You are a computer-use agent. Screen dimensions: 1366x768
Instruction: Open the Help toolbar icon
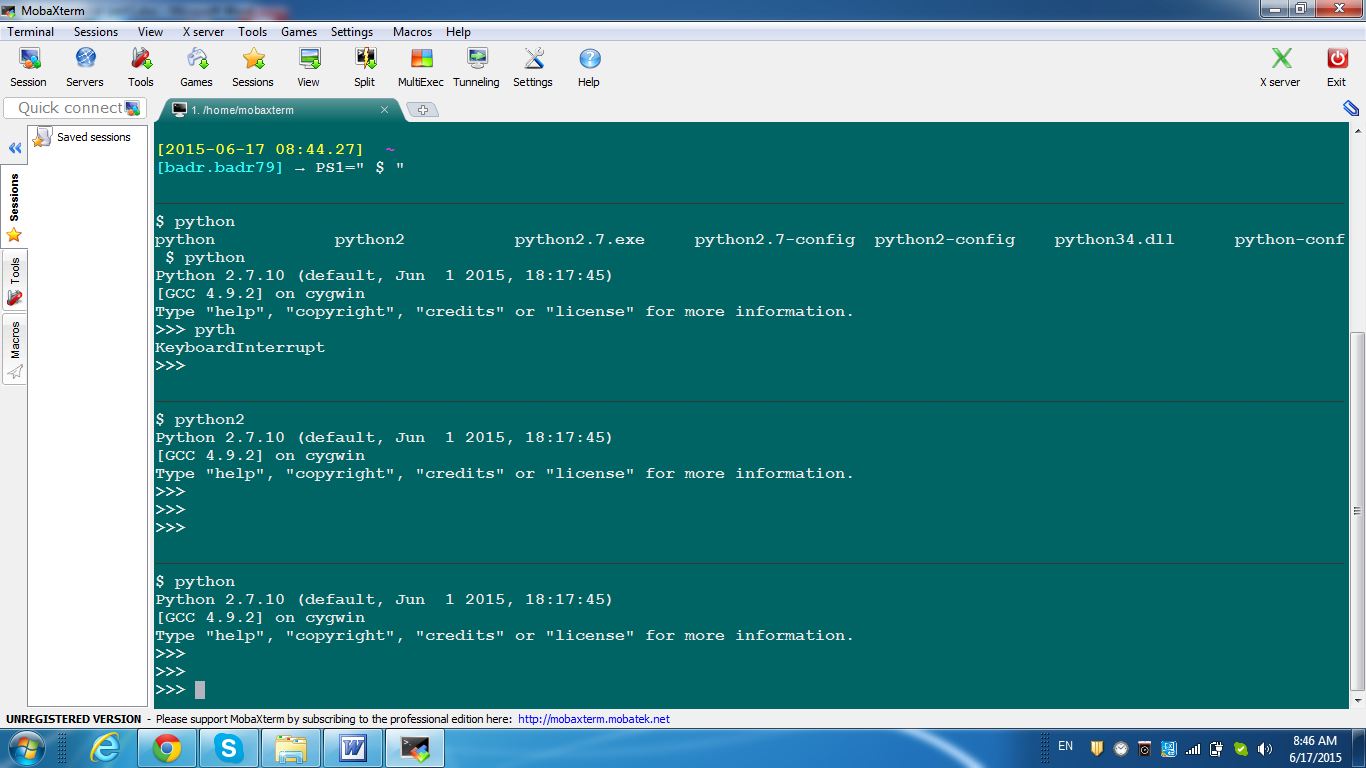tap(589, 67)
